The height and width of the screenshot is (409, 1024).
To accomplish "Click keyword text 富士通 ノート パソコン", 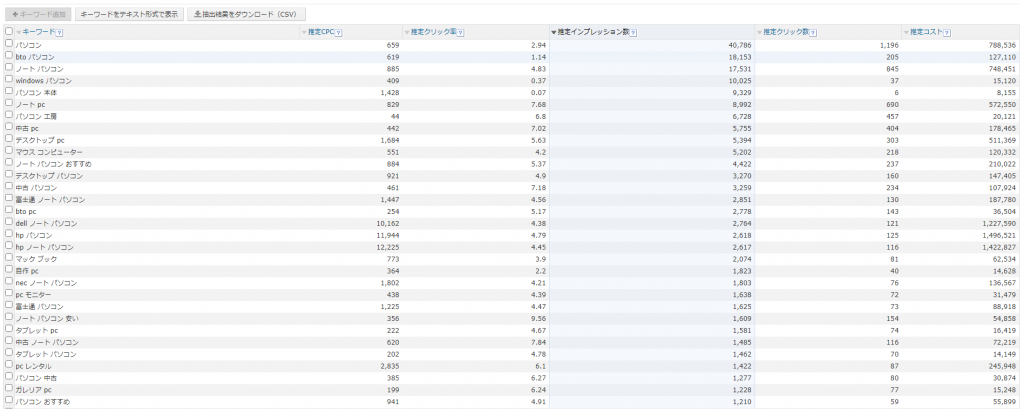I will (50, 200).
